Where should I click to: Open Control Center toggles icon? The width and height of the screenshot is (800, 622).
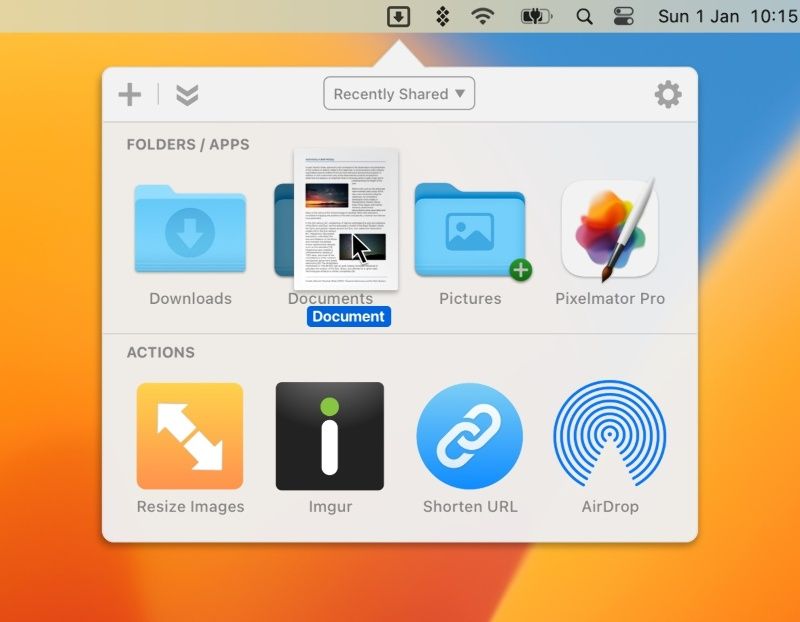(623, 16)
